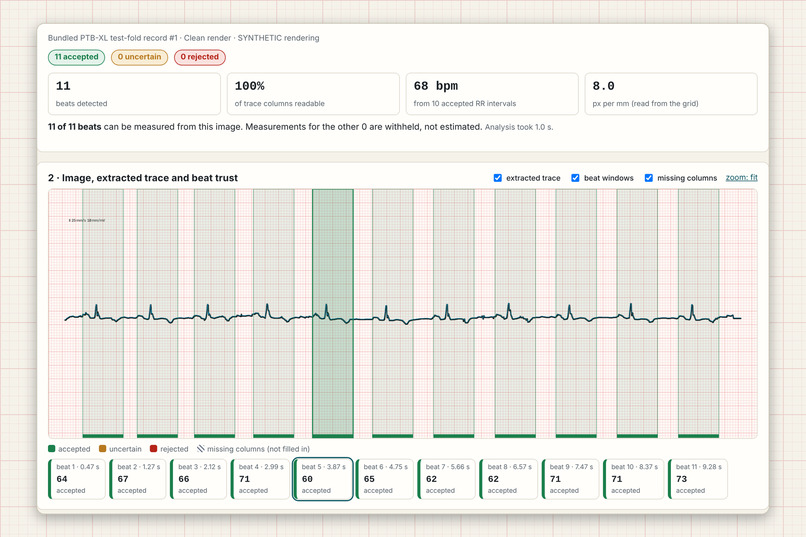Image resolution: width=806 pixels, height=537 pixels.
Task: Disable the missing columns checkbox
Action: (649, 178)
